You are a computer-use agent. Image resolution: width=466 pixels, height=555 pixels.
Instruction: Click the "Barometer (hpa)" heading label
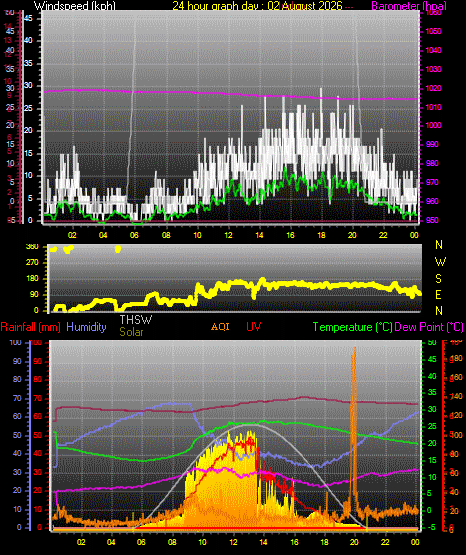(409, 5)
